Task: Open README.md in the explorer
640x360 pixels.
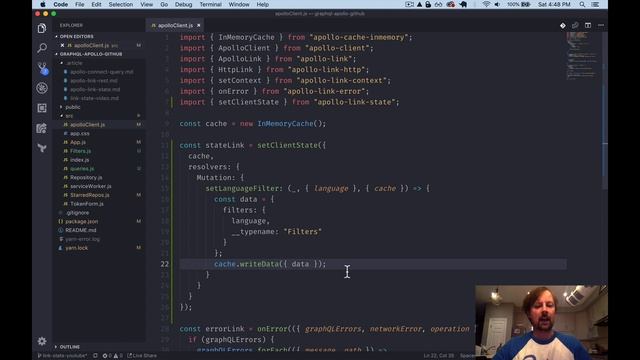Action: pos(80,230)
